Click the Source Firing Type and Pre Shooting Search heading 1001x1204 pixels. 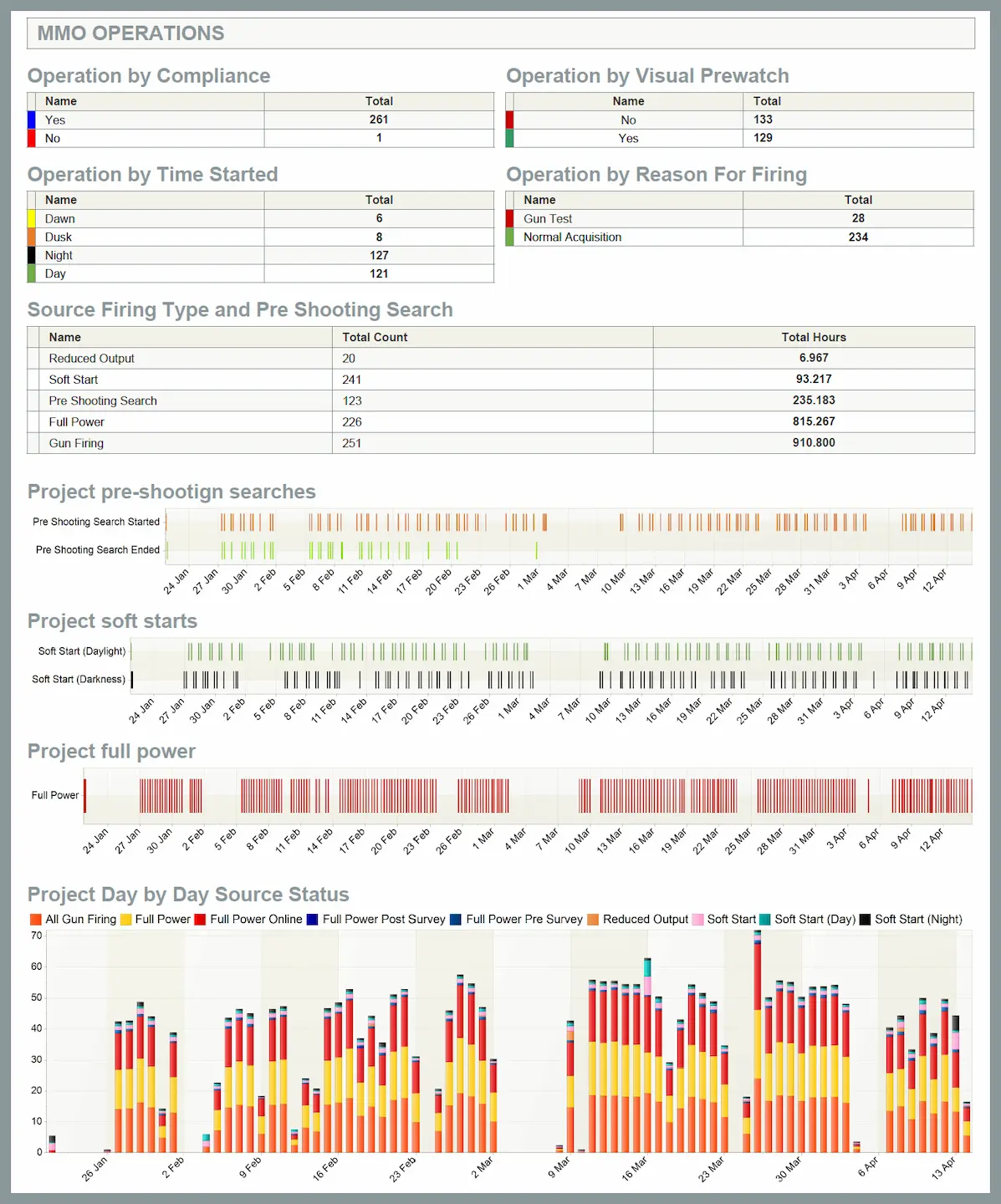240,310
